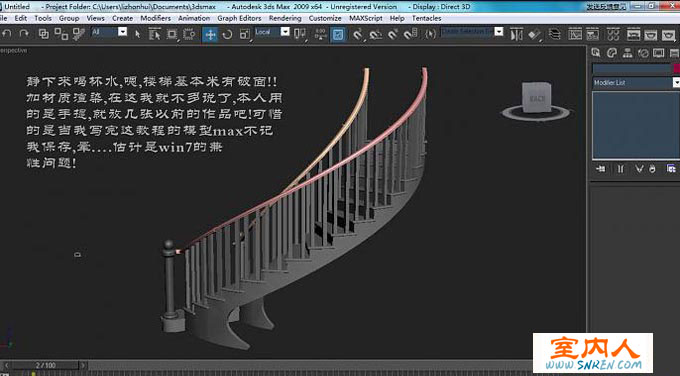
Task: Select the Select and Move tool
Action: pyautogui.click(x=210, y=34)
